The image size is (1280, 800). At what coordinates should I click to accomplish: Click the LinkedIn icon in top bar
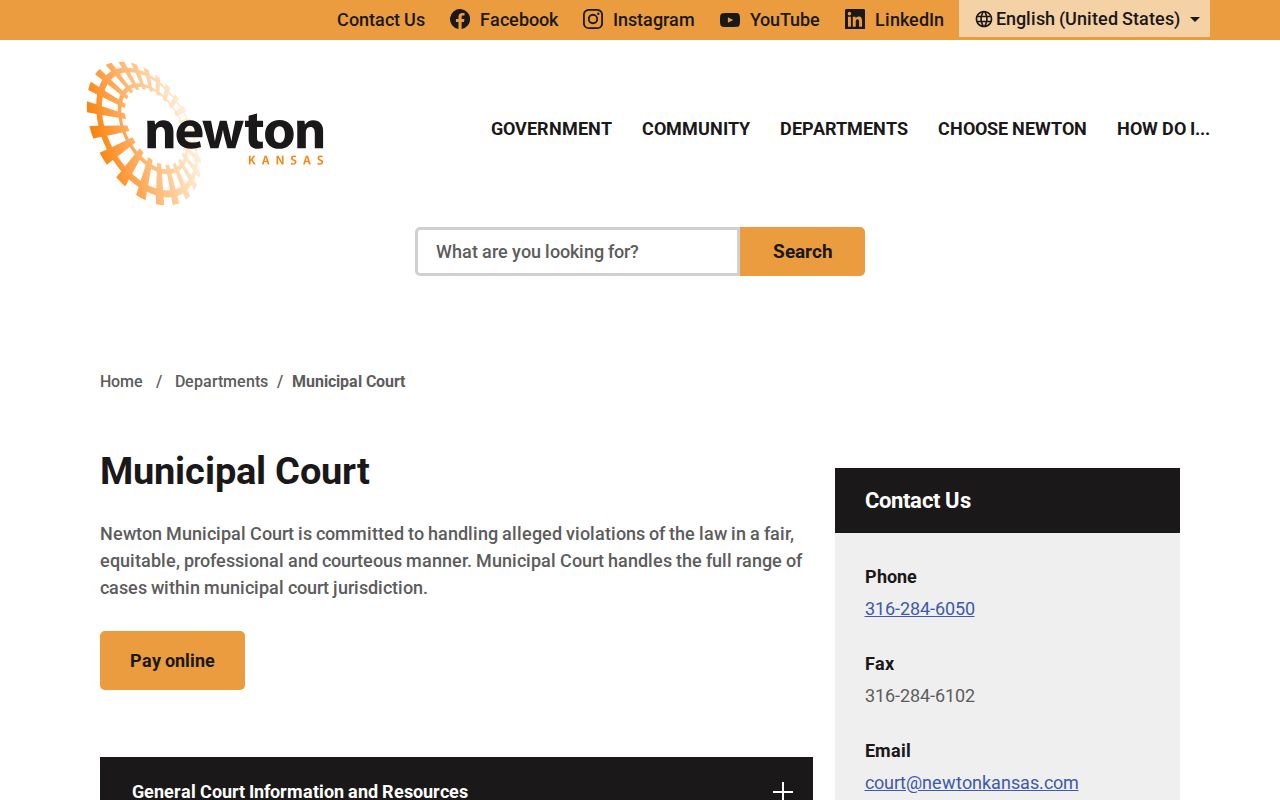pos(855,19)
